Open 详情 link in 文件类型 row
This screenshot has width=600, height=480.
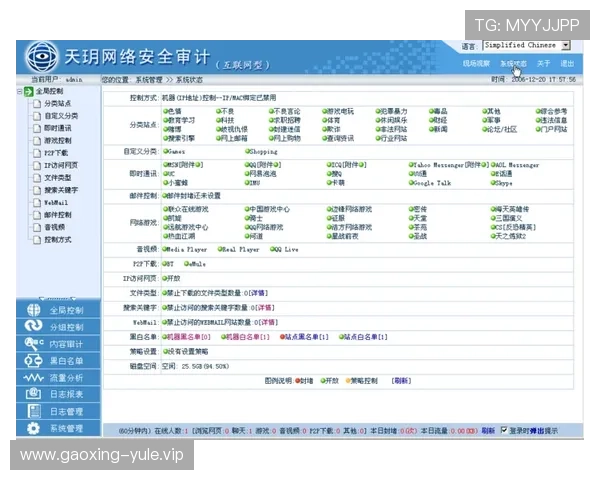pyautogui.click(x=258, y=293)
